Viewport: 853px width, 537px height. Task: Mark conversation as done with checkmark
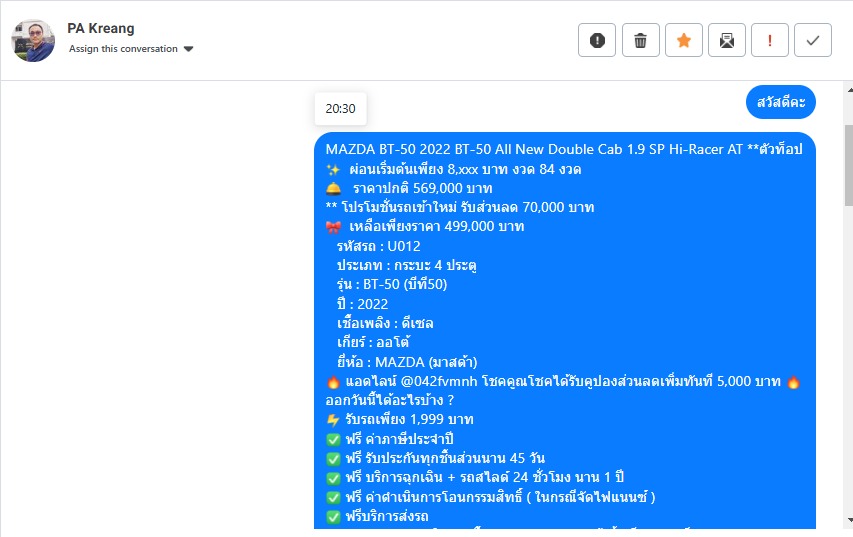click(813, 40)
